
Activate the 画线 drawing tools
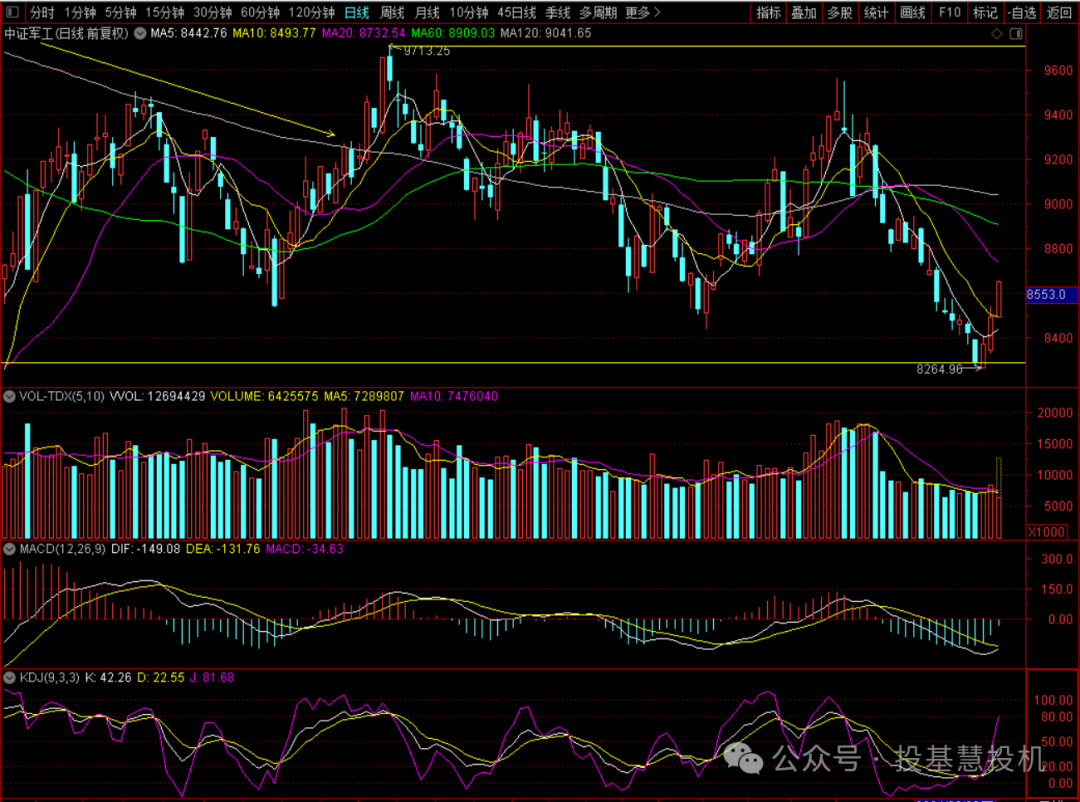[913, 12]
